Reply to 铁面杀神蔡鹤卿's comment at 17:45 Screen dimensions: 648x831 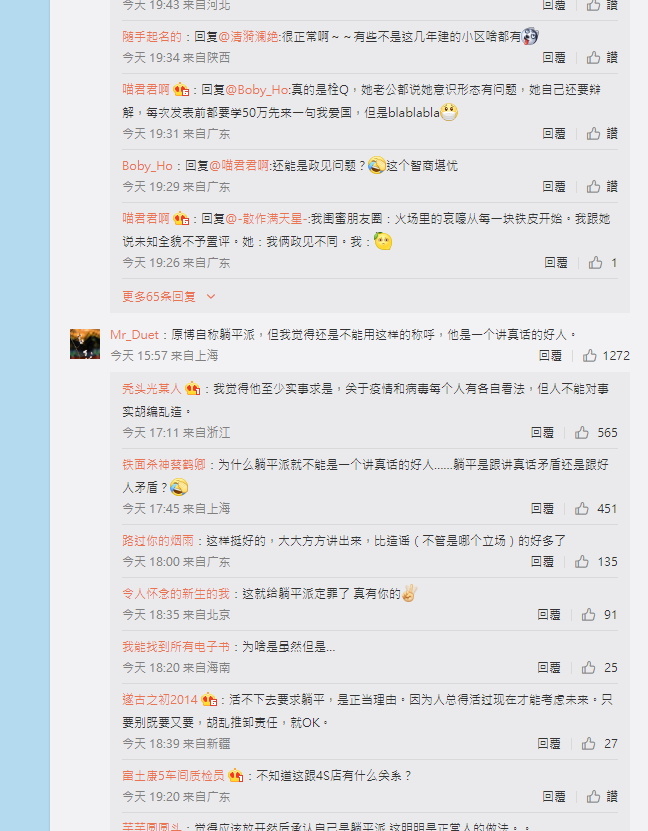click(x=542, y=508)
